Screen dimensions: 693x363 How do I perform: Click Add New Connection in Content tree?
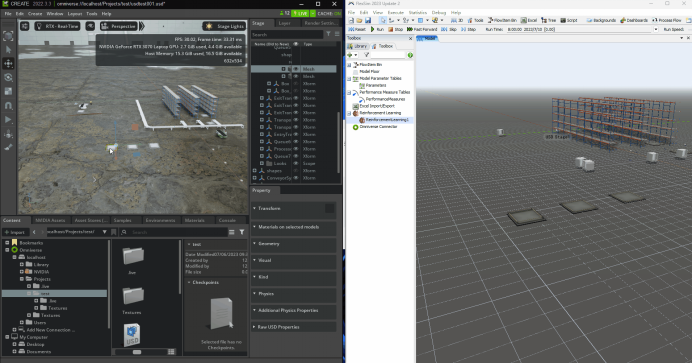click(50, 330)
